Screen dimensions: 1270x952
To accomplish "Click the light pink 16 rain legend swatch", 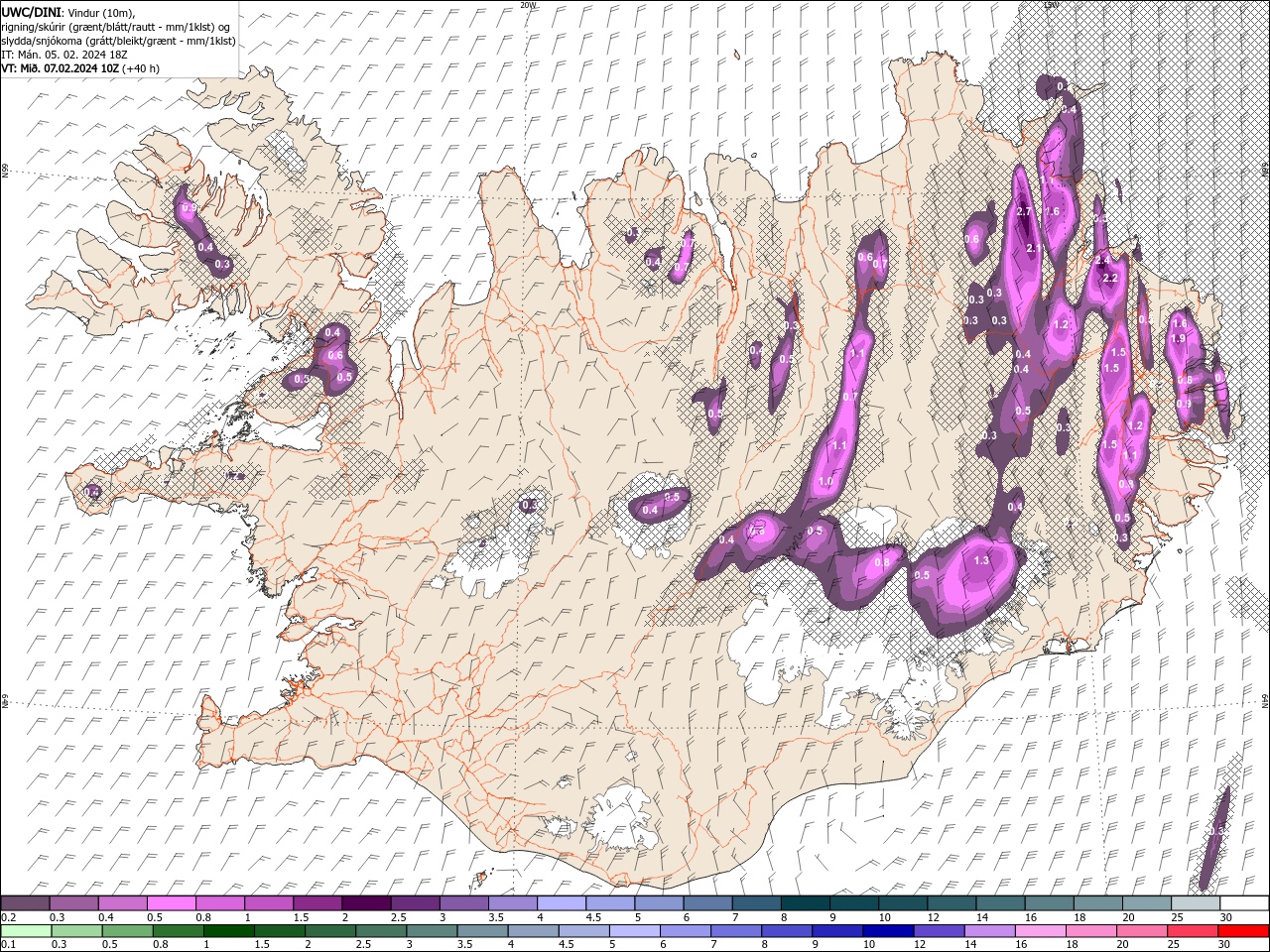I will point(1041,931).
